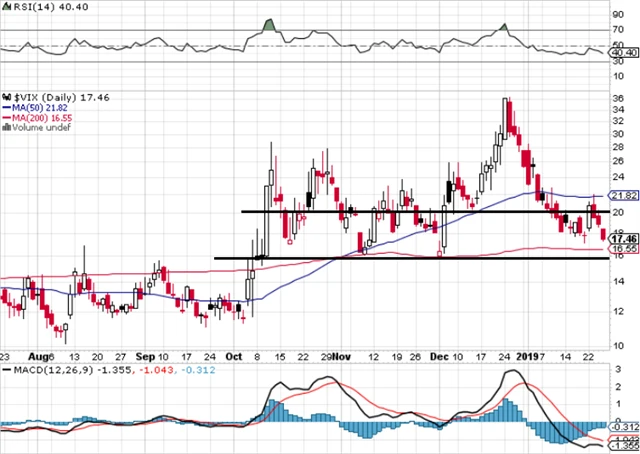
Task: Click the MACD(12,26,9) indicator icon
Action: point(5,371)
